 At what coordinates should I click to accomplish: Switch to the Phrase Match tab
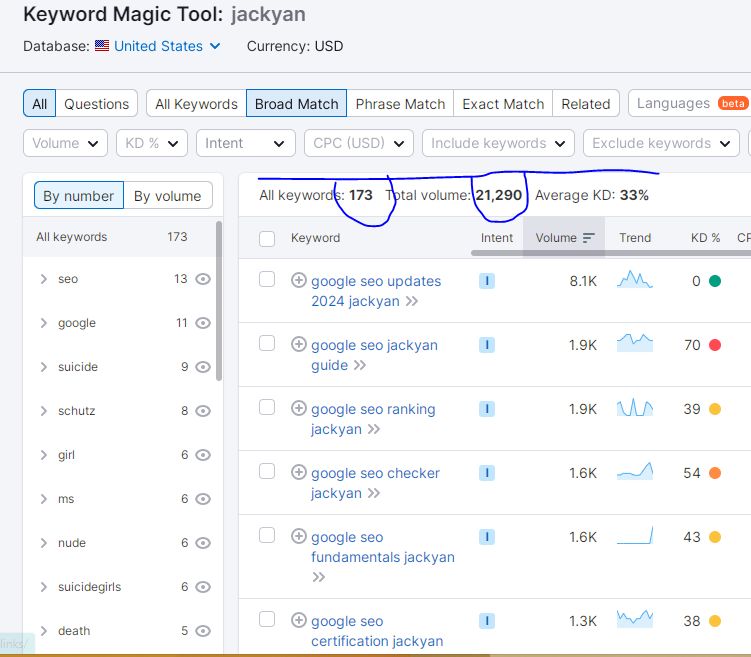[400, 103]
